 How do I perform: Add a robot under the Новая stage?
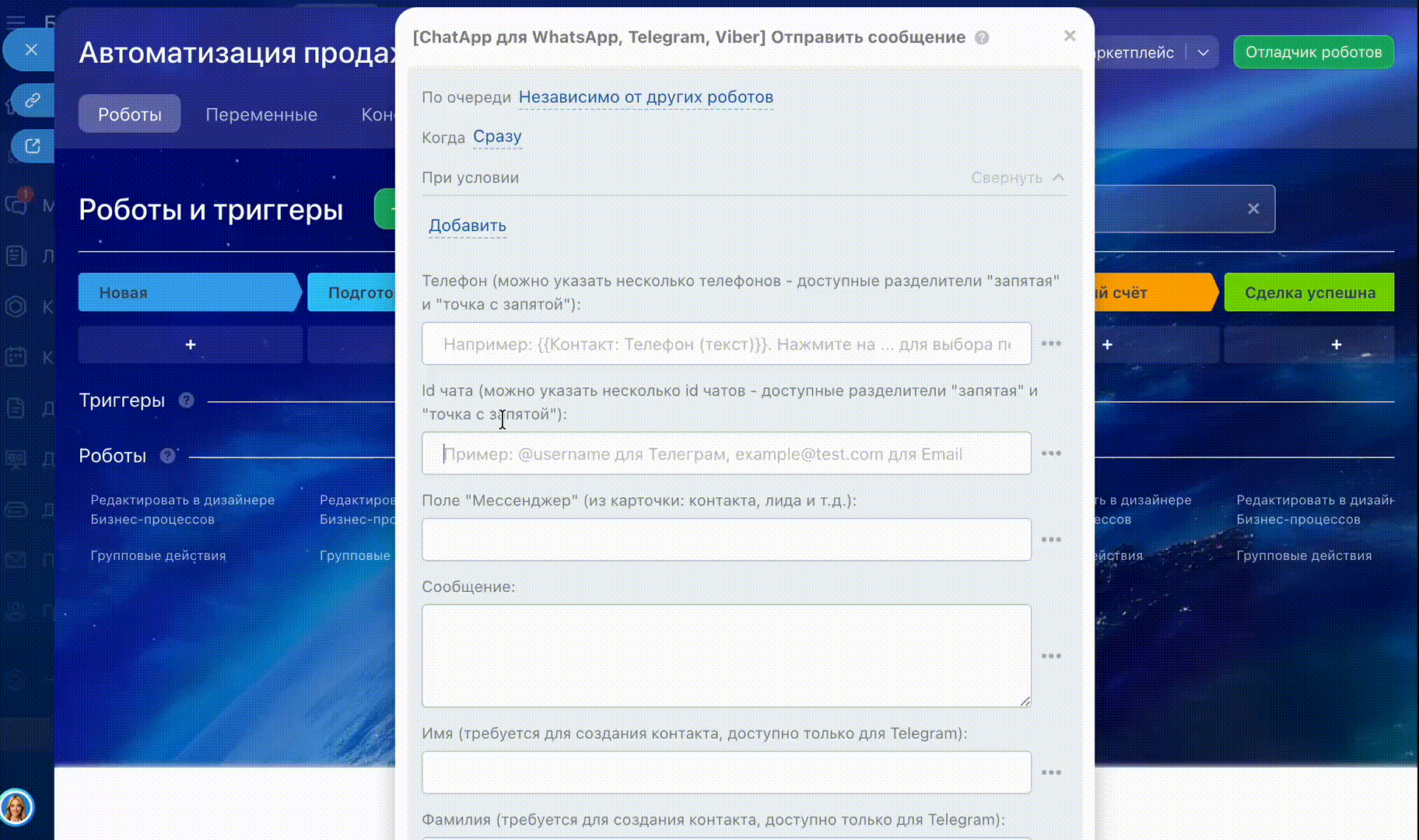[190, 345]
